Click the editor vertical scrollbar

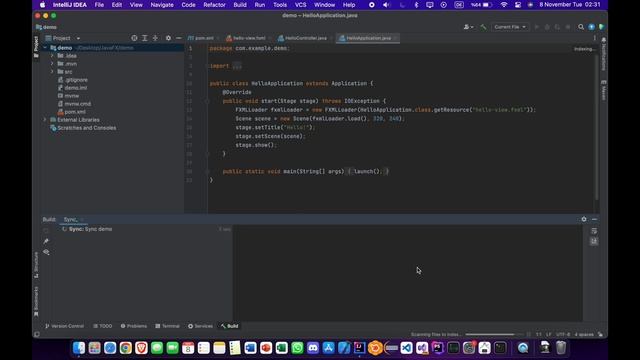(597, 127)
